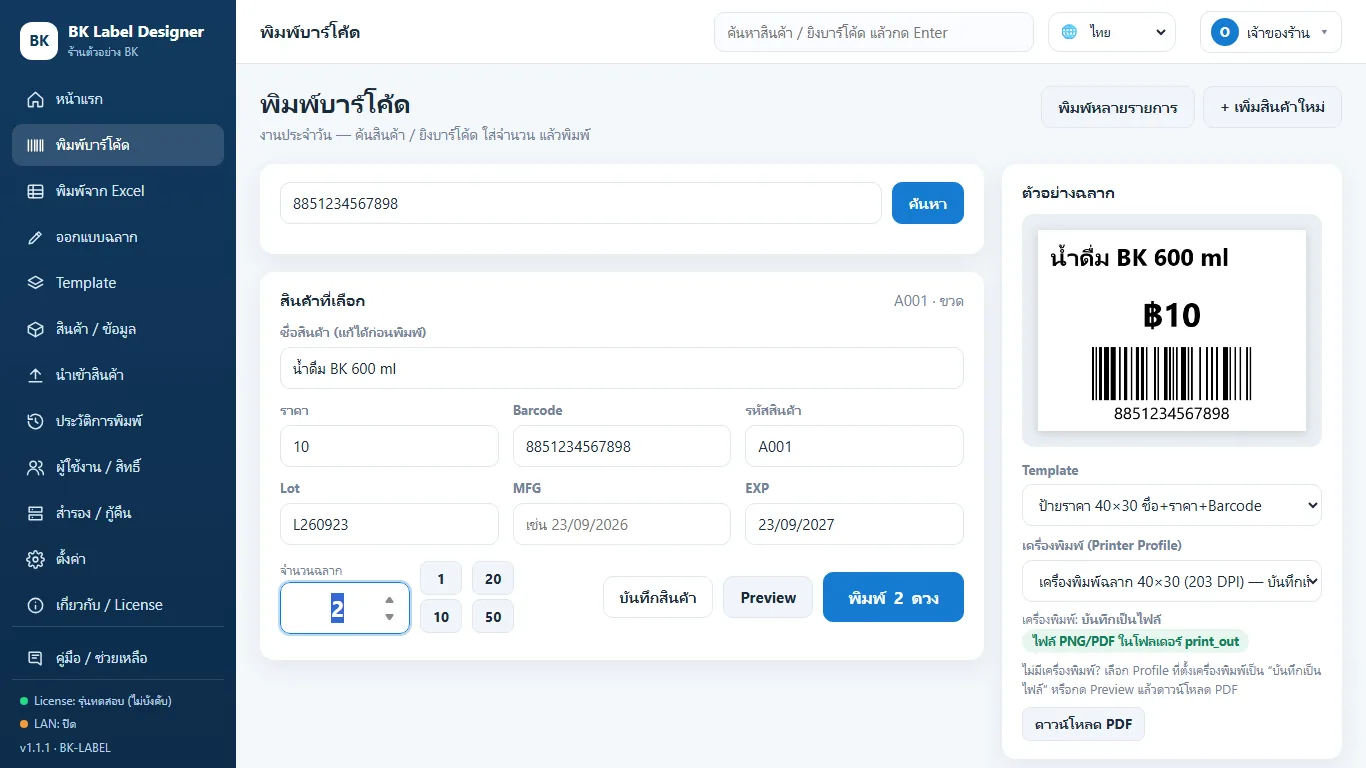Click the home icon beside หน้าแรก

(36, 99)
